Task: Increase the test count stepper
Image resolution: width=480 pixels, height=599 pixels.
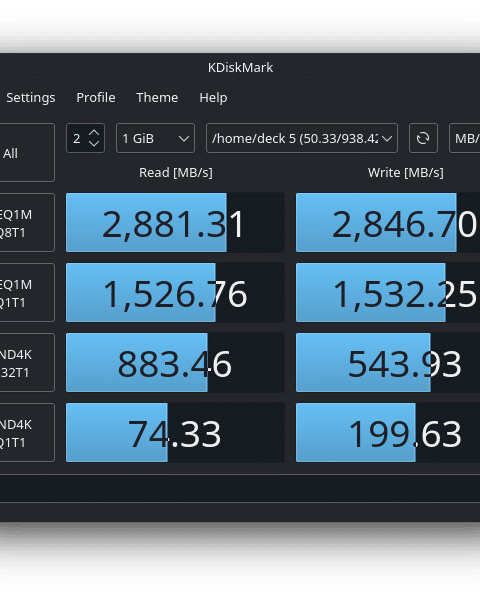Action: pyautogui.click(x=94, y=133)
